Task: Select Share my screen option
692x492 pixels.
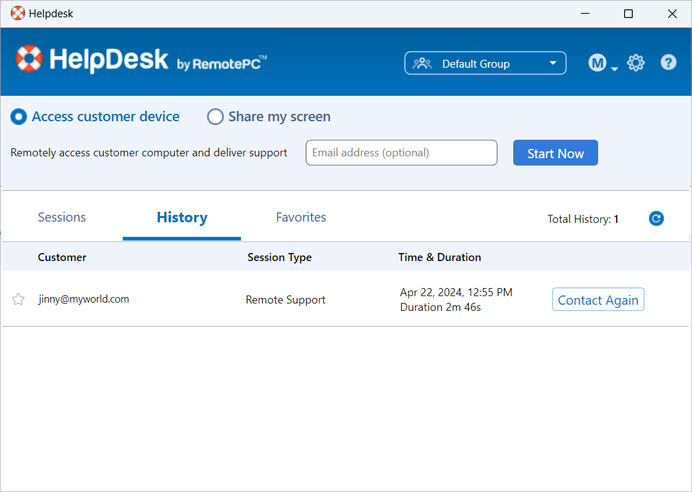Action: pyautogui.click(x=269, y=116)
